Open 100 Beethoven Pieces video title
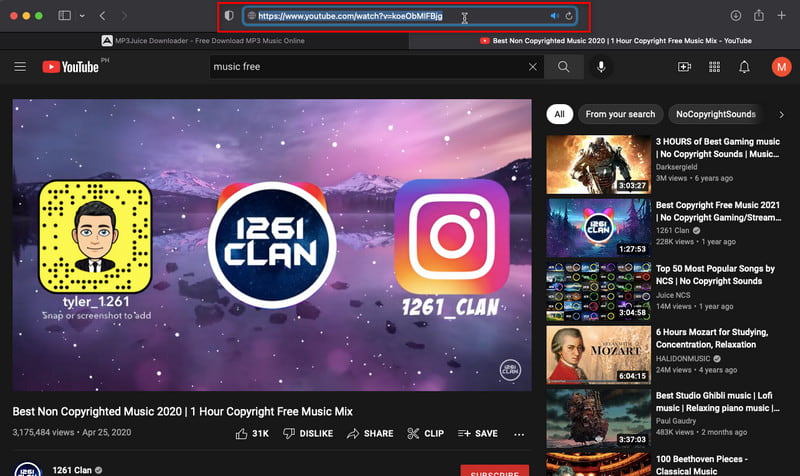The image size is (800, 476). point(702,465)
